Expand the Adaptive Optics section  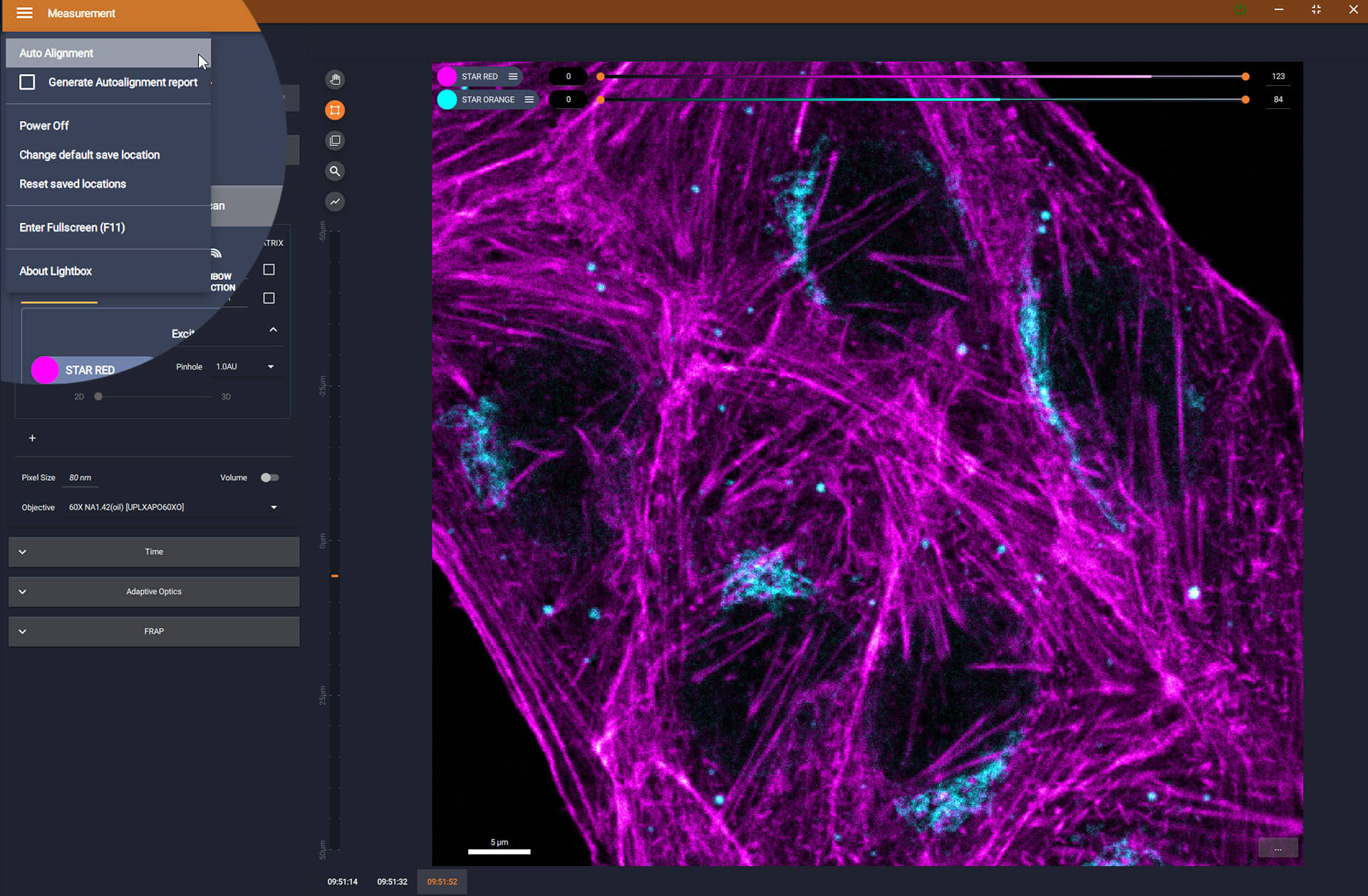153,591
